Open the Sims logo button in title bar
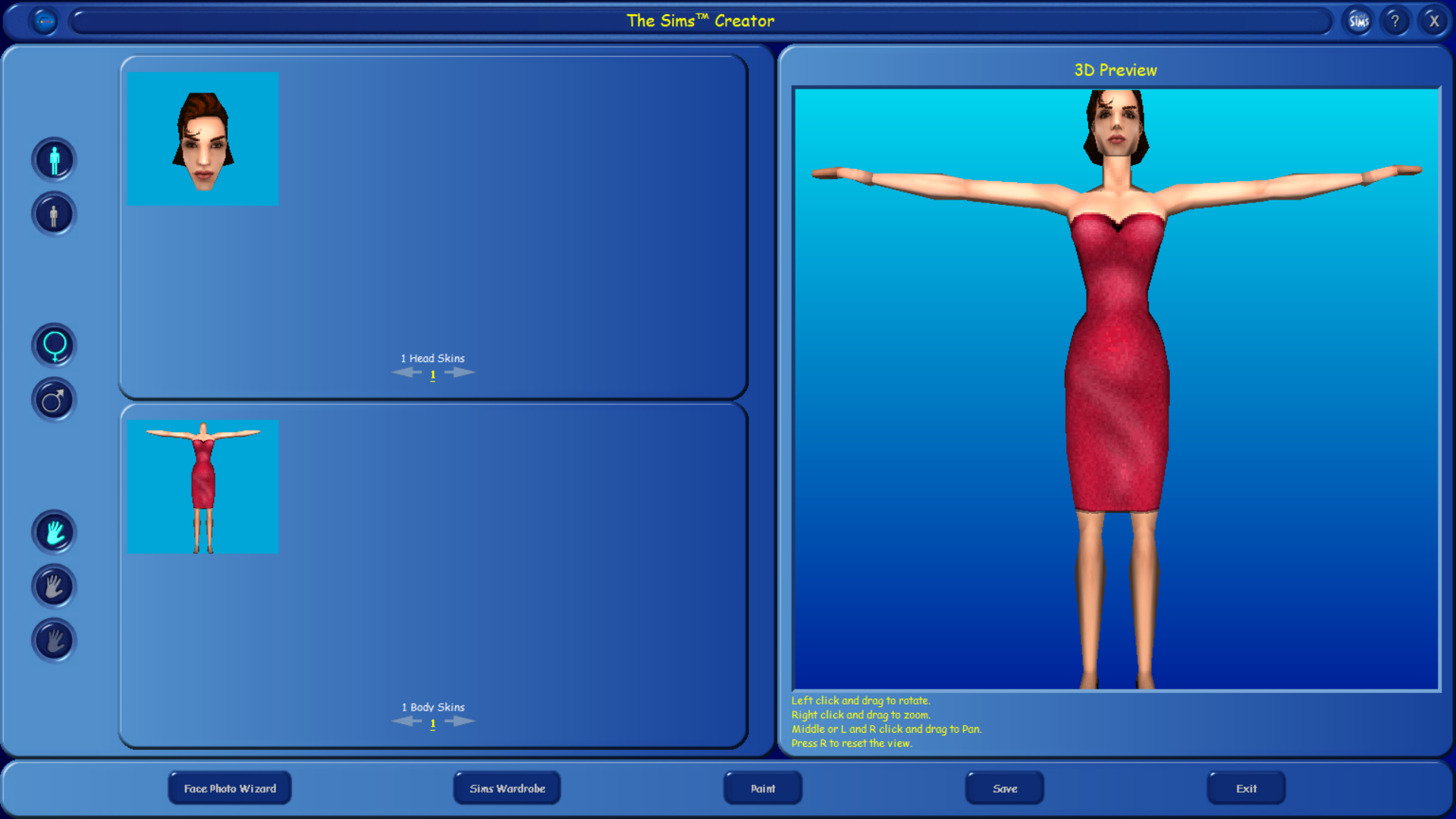The width and height of the screenshot is (1456, 819). pyautogui.click(x=1357, y=20)
